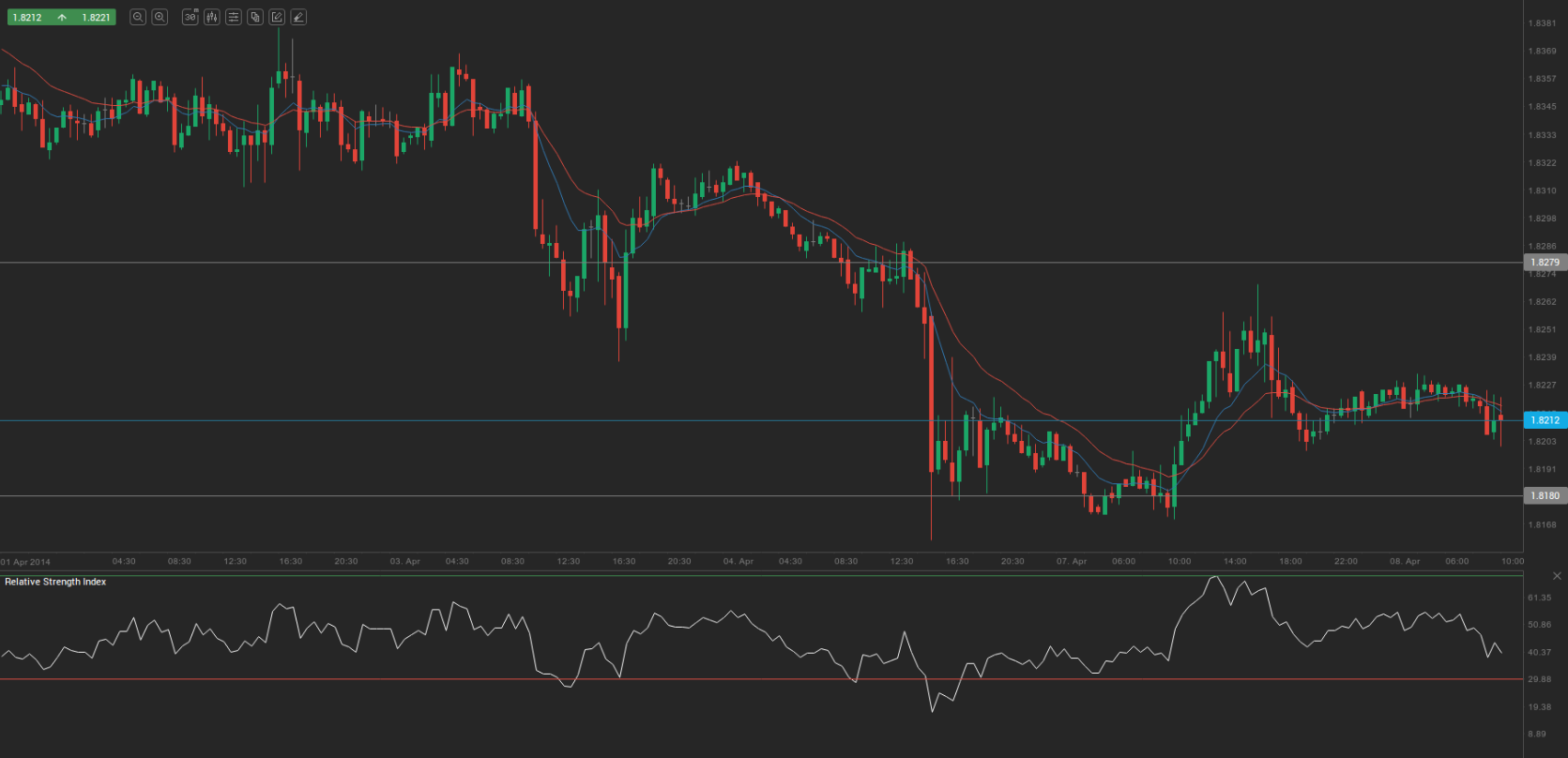Image resolution: width=1568 pixels, height=758 pixels.
Task: Click the 08. Apr date label
Action: tap(1405, 561)
